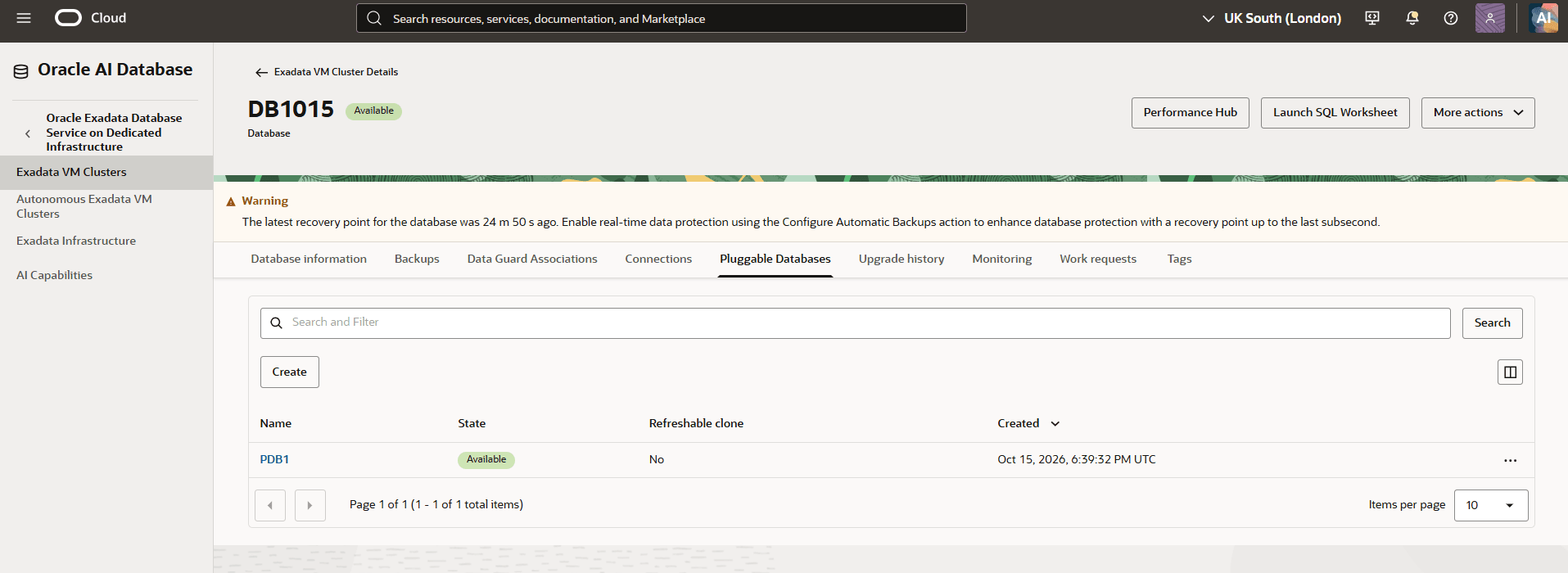
Task: Open the Connections tab
Action: [658, 259]
